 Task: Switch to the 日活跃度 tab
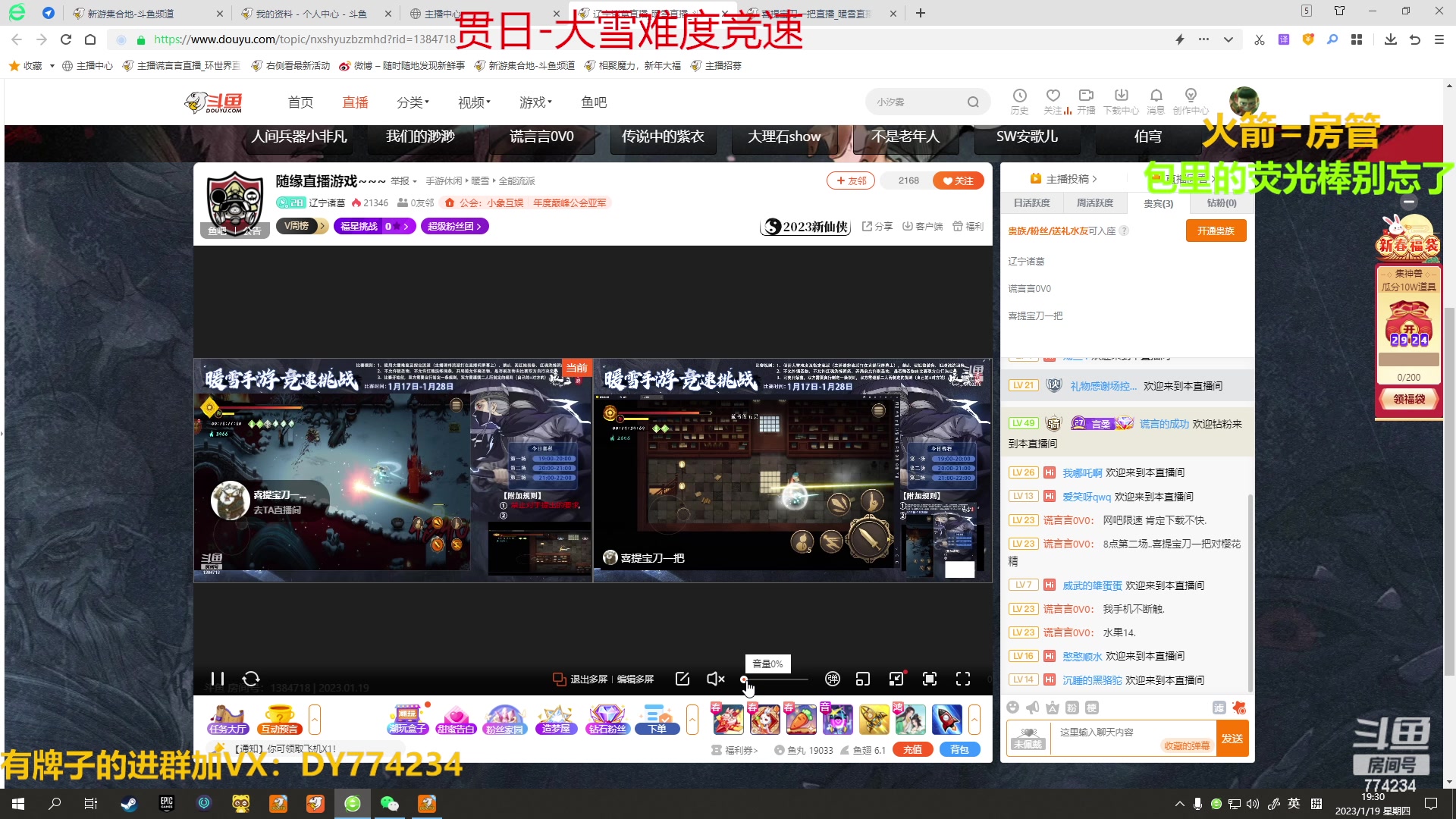coord(1032,203)
